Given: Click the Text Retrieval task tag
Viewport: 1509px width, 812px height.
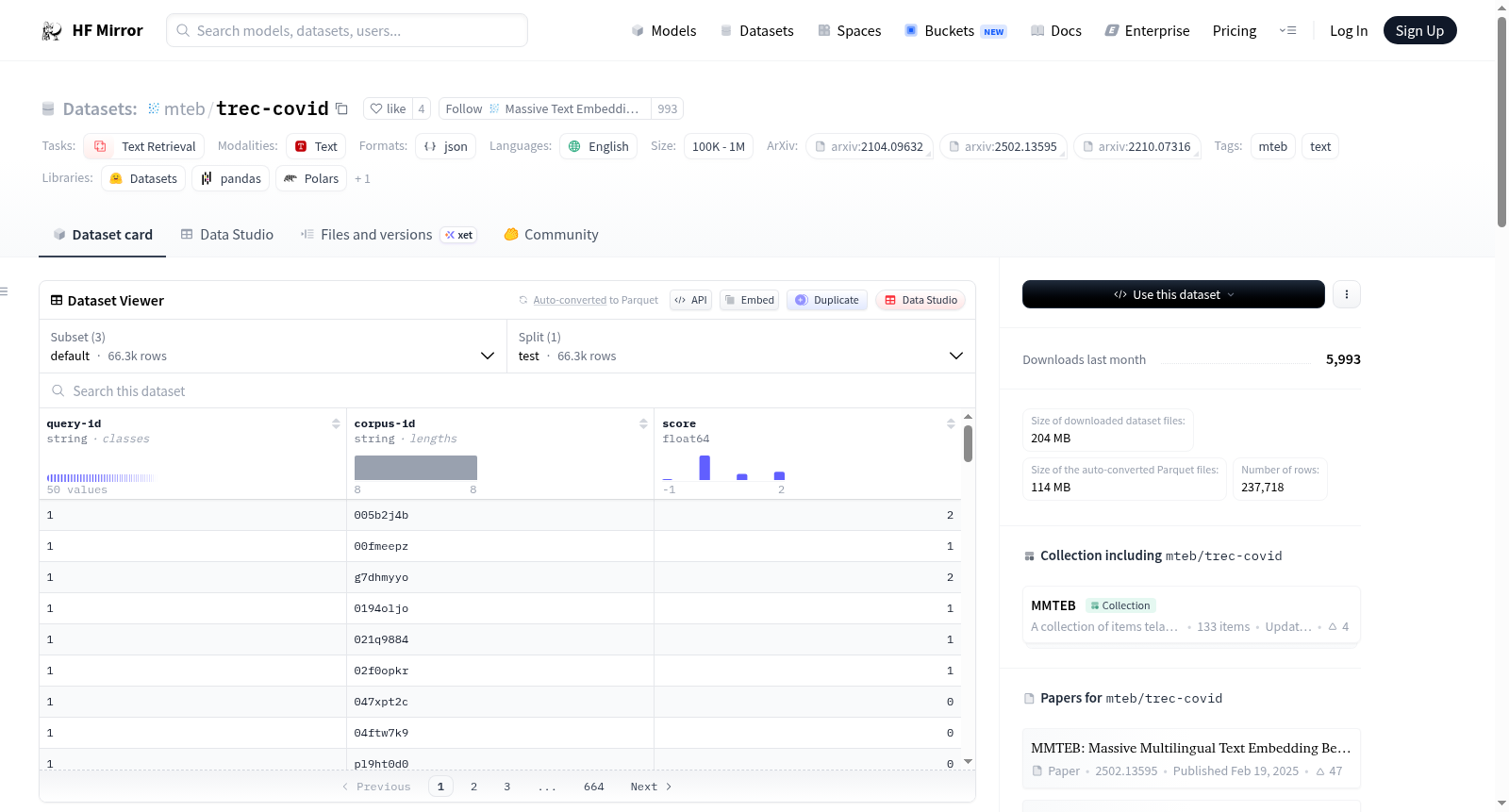Looking at the screenshot, I should click(x=144, y=146).
